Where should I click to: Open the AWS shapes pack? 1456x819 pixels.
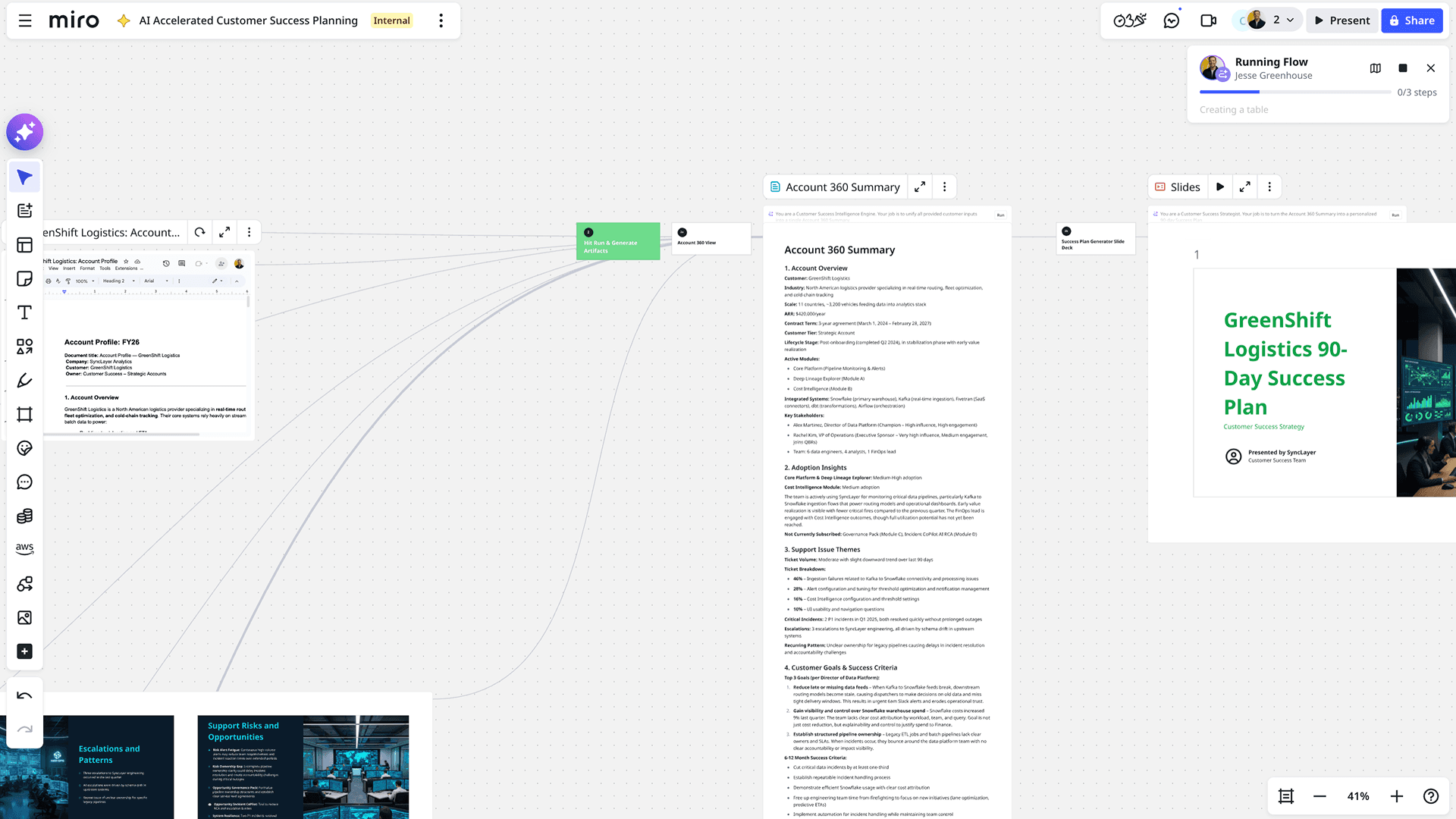pyautogui.click(x=24, y=548)
